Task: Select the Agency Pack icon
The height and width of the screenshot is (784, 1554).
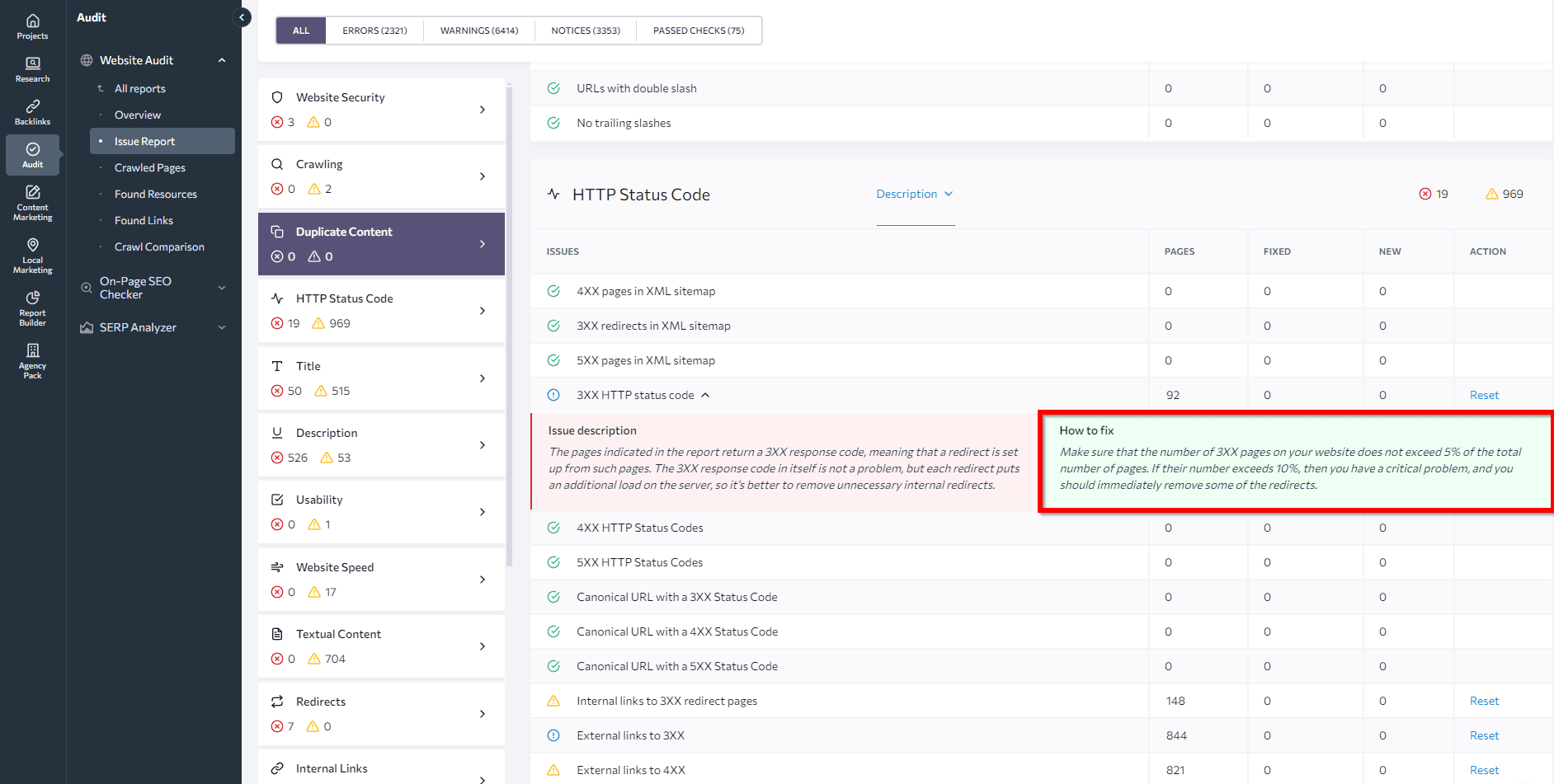Action: coord(32,360)
